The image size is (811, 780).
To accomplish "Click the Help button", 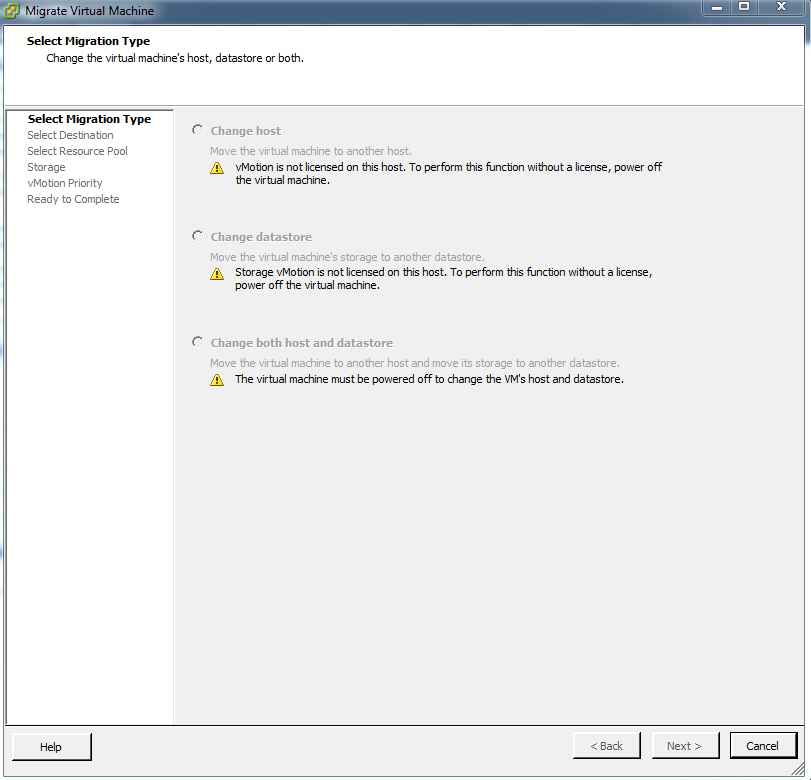I will click(51, 746).
